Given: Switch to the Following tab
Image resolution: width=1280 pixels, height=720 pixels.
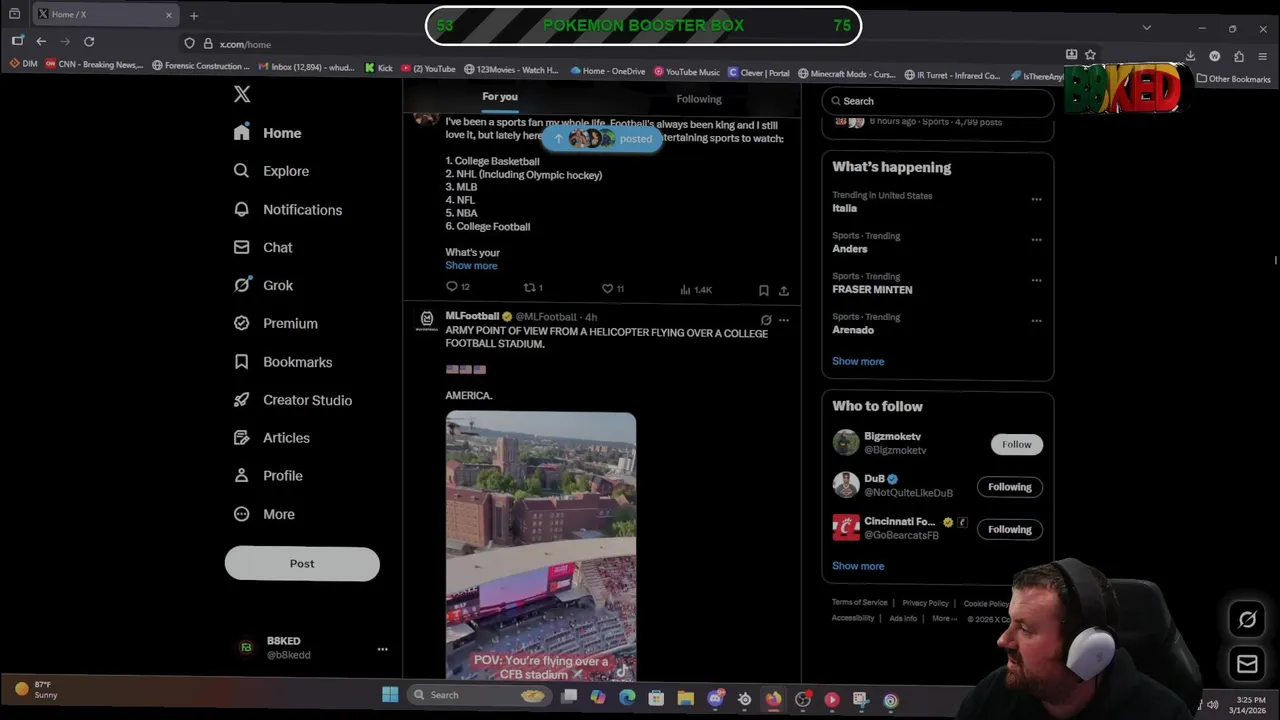Looking at the screenshot, I should (699, 99).
